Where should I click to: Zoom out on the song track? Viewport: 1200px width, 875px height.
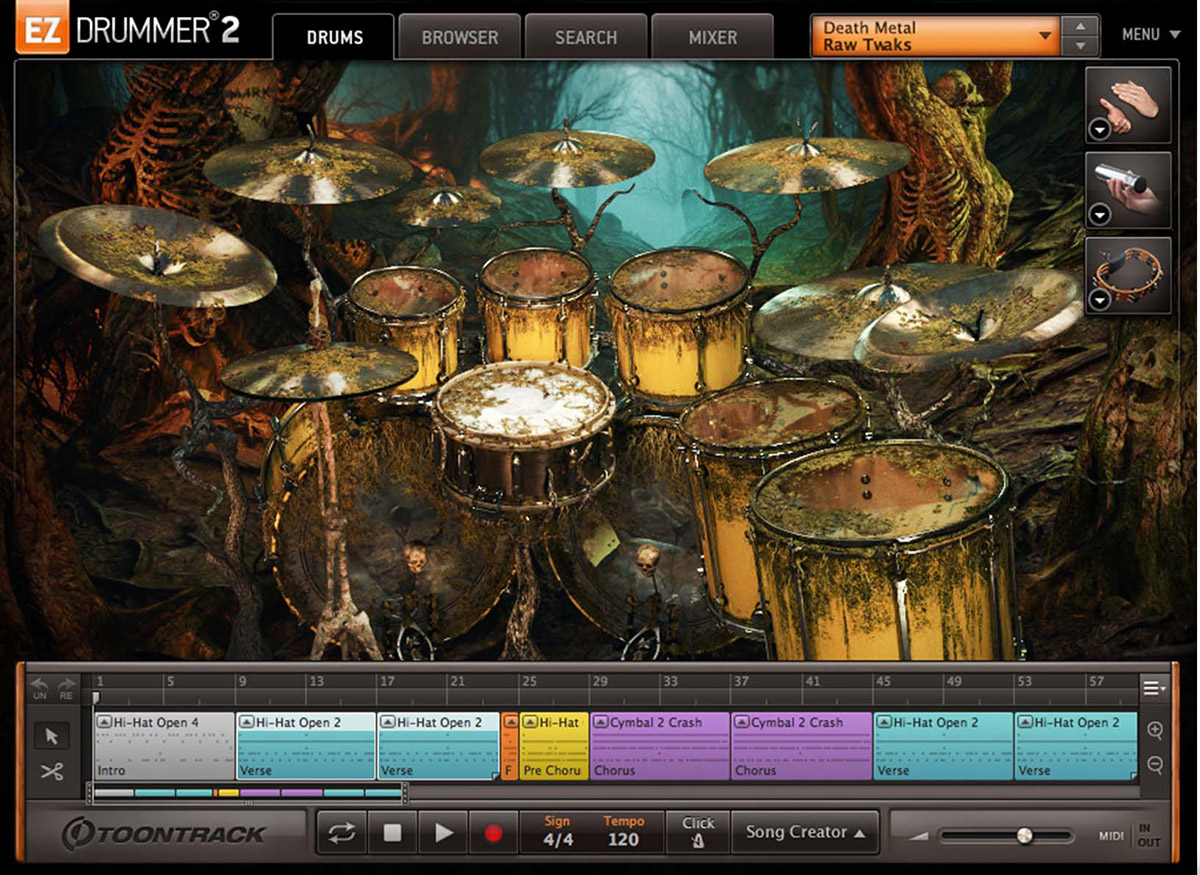[x=1155, y=765]
